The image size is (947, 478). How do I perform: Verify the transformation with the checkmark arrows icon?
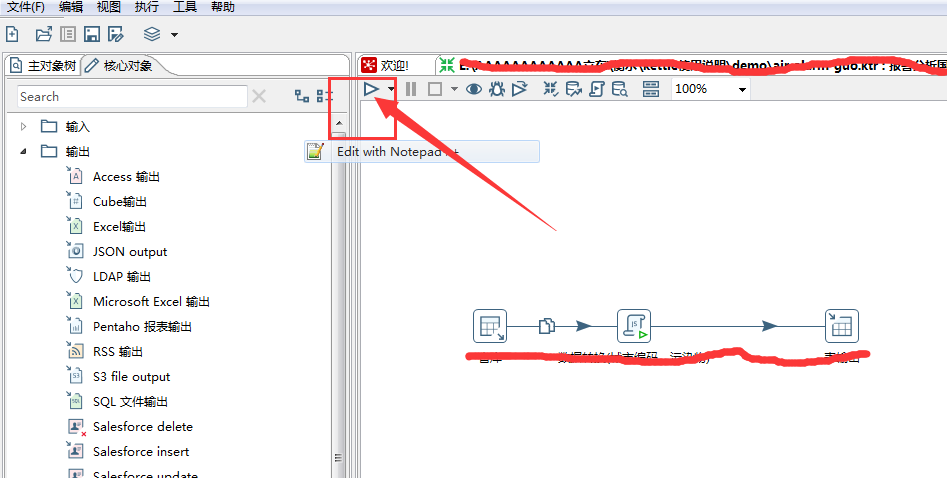[x=550, y=89]
